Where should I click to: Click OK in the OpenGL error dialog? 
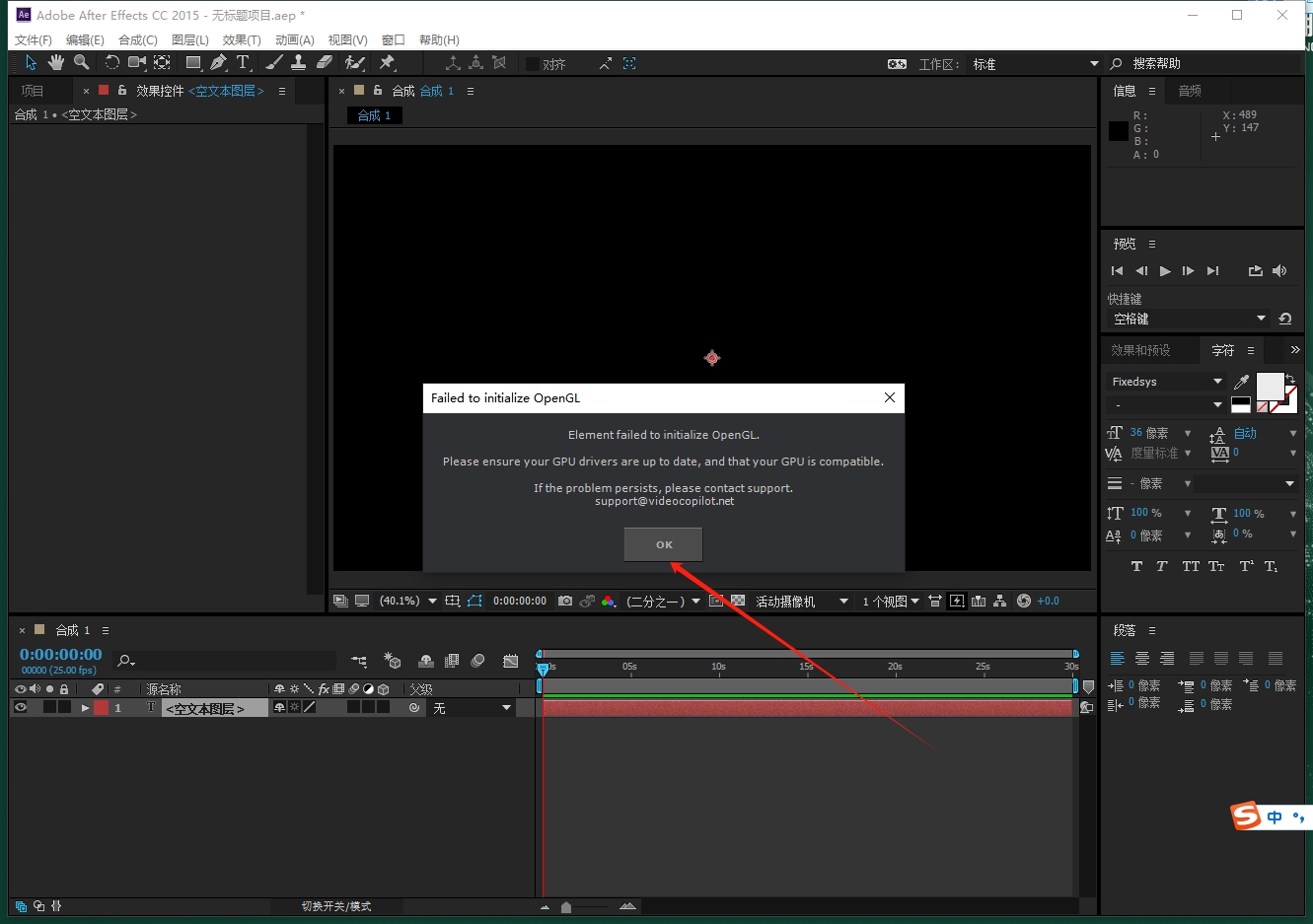[664, 544]
